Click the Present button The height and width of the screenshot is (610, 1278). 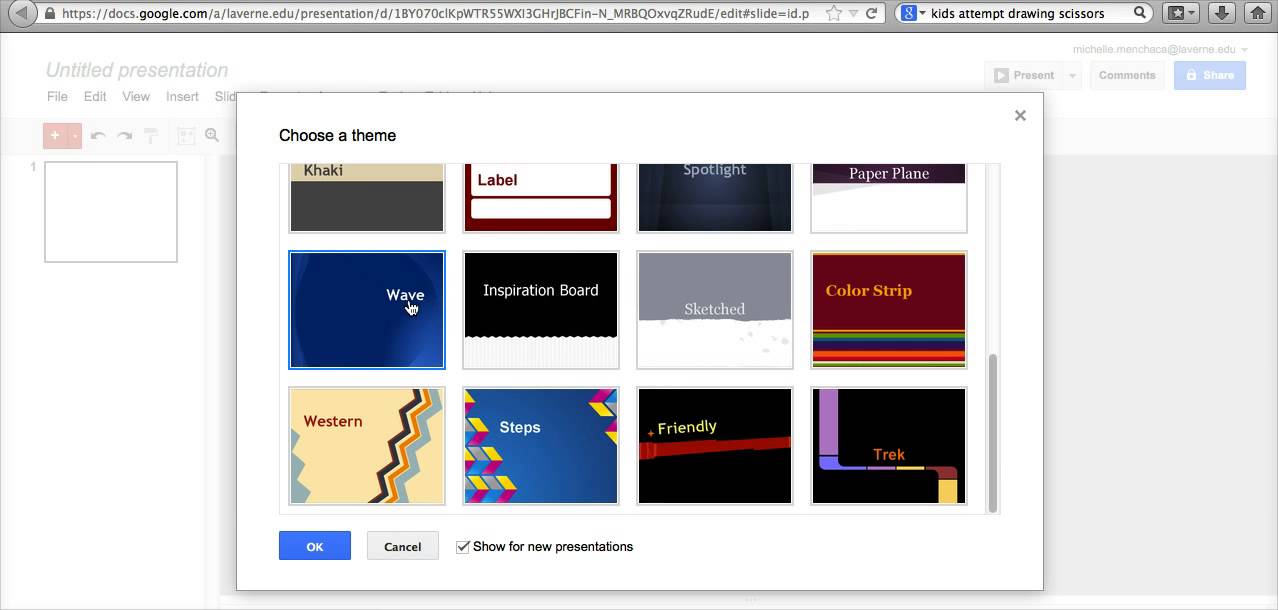tap(1024, 75)
